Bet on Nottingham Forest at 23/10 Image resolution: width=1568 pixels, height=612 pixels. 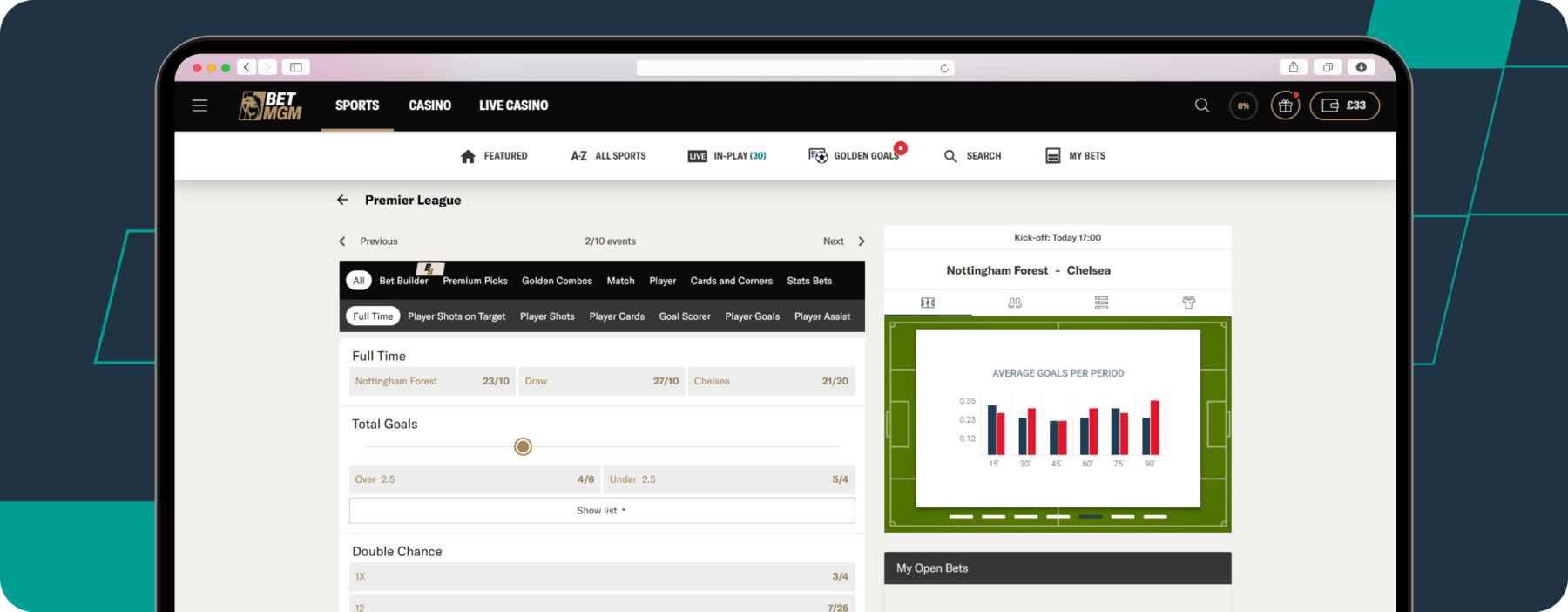coord(432,381)
